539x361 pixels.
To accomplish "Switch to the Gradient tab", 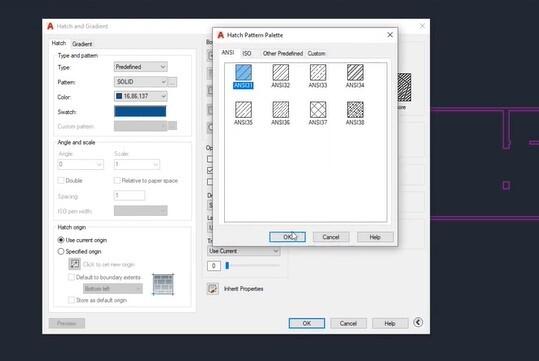I will point(82,44).
